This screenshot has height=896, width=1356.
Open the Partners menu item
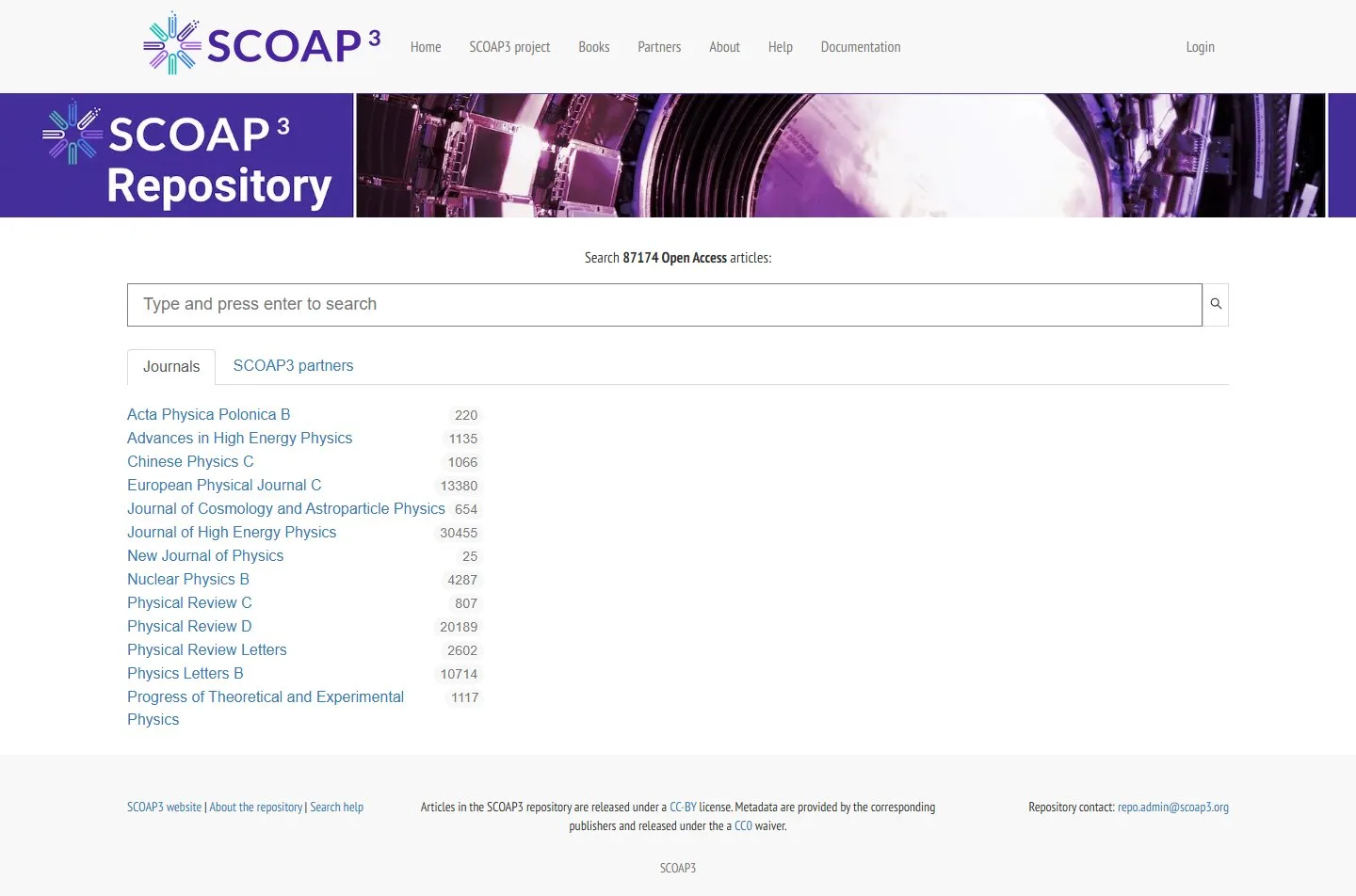tap(659, 47)
